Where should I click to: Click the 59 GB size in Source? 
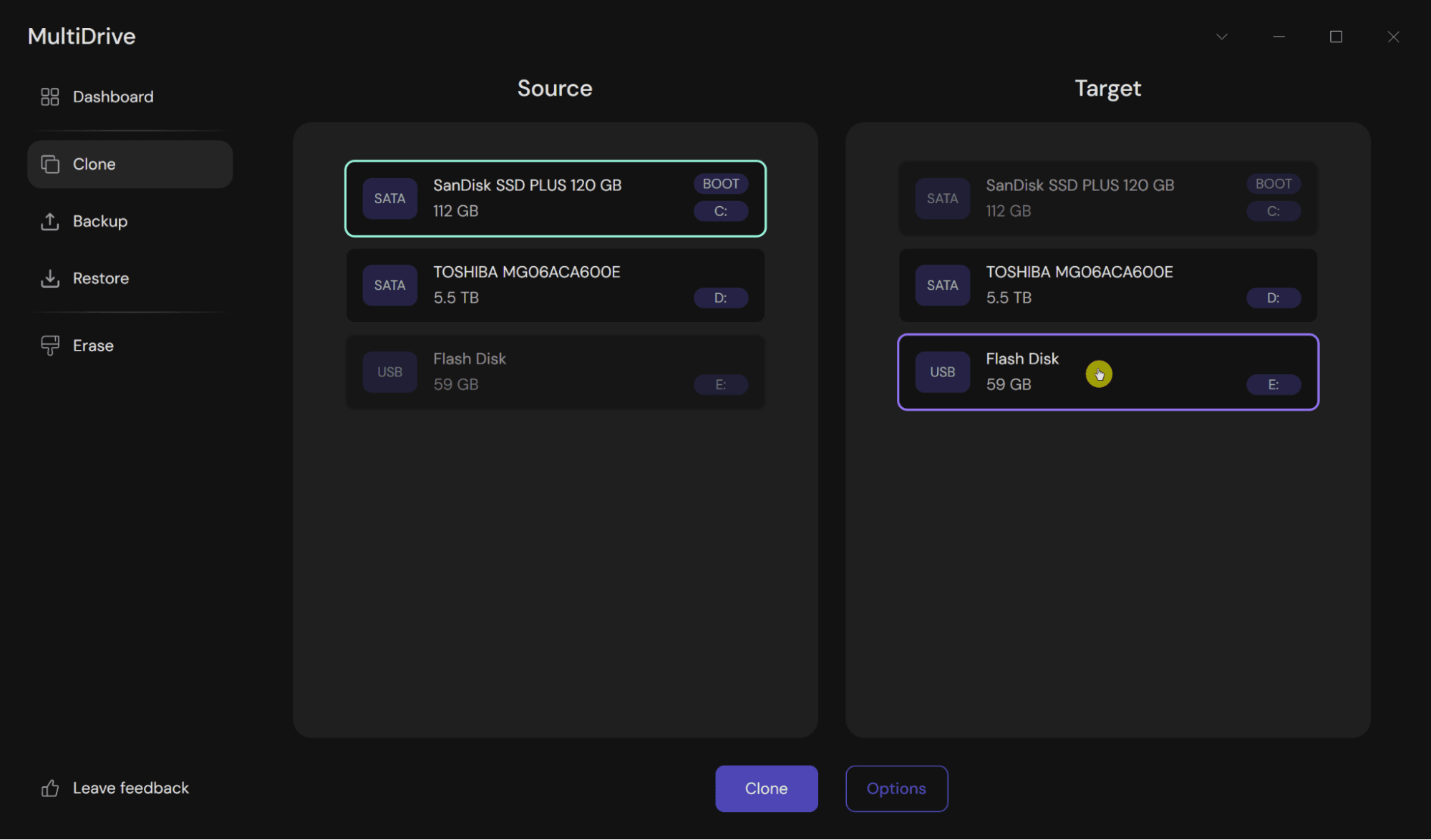point(455,384)
